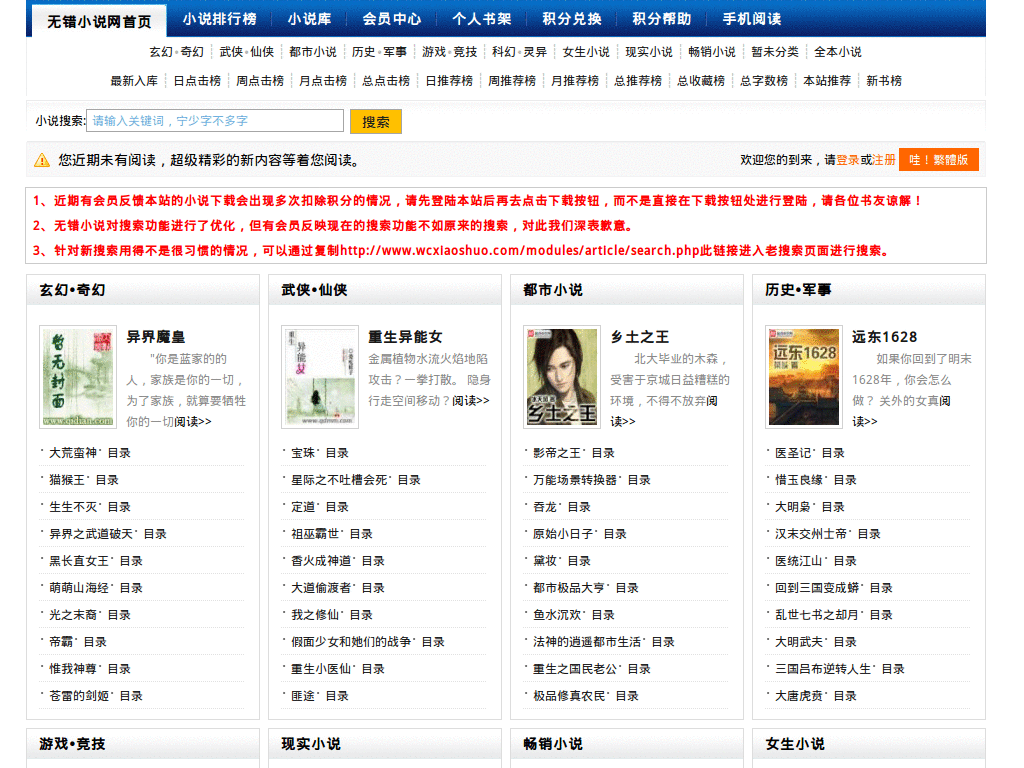Click the 注册 register link

[884, 158]
